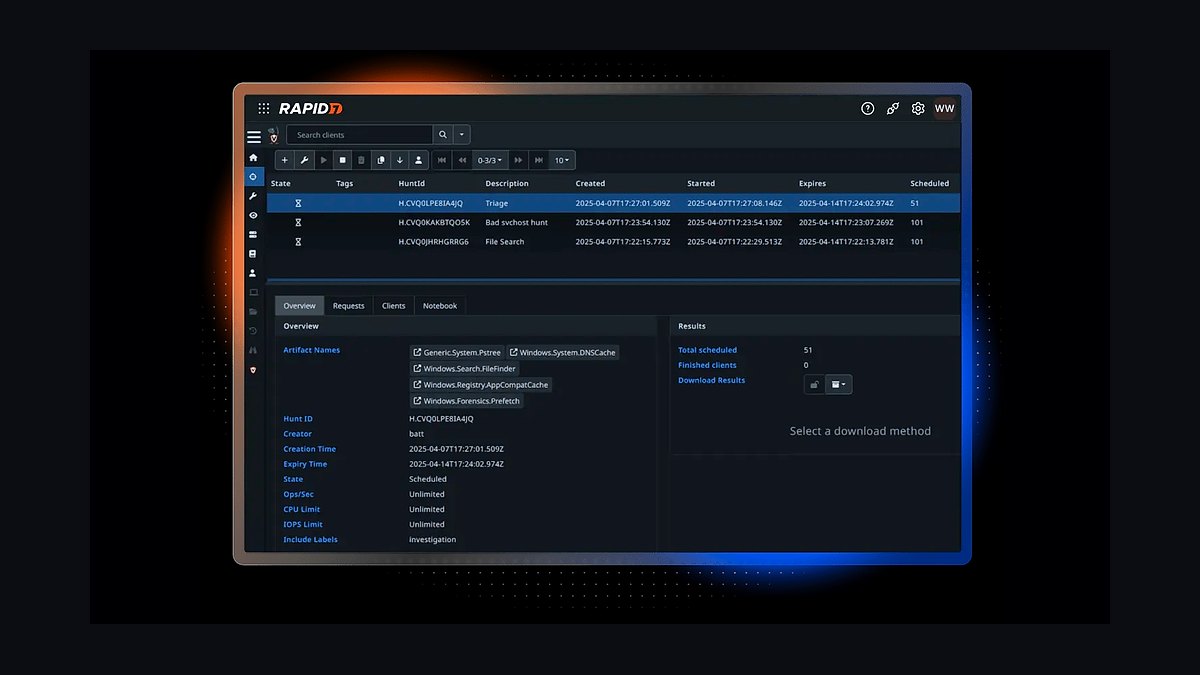
Task: Open Windows.System.DNSCache artifact link
Action: tap(563, 352)
